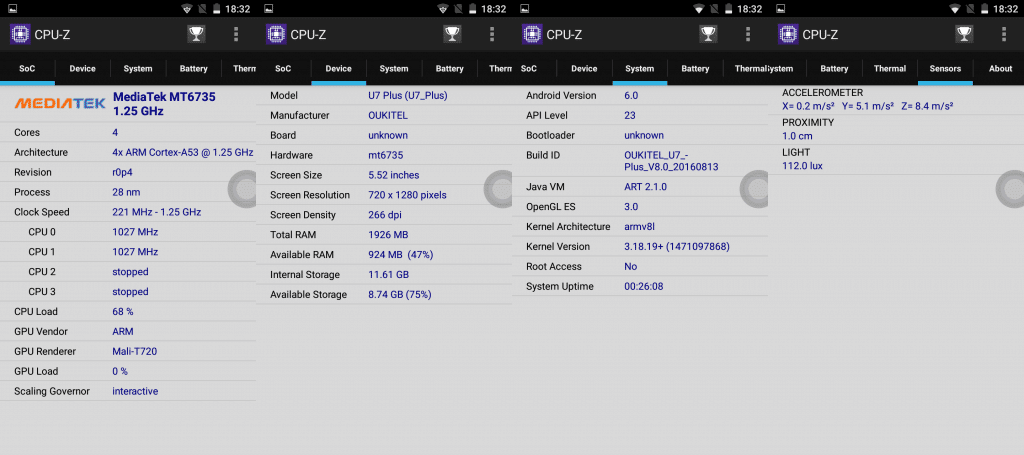The width and height of the screenshot is (1024, 455).
Task: Open Device tab from the System screen
Action: pyautogui.click(x=584, y=69)
